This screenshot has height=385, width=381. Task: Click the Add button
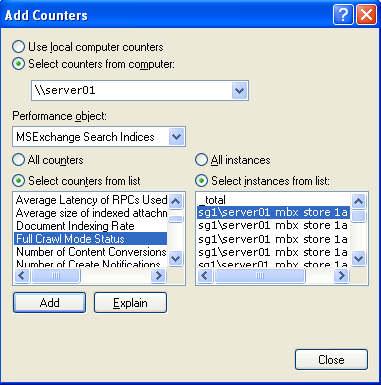pyautogui.click(x=49, y=303)
